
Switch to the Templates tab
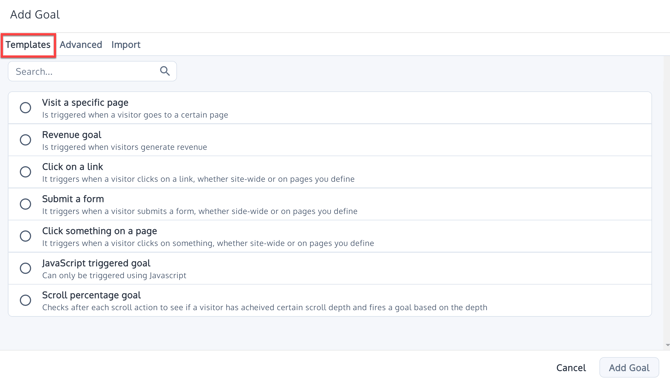click(28, 45)
